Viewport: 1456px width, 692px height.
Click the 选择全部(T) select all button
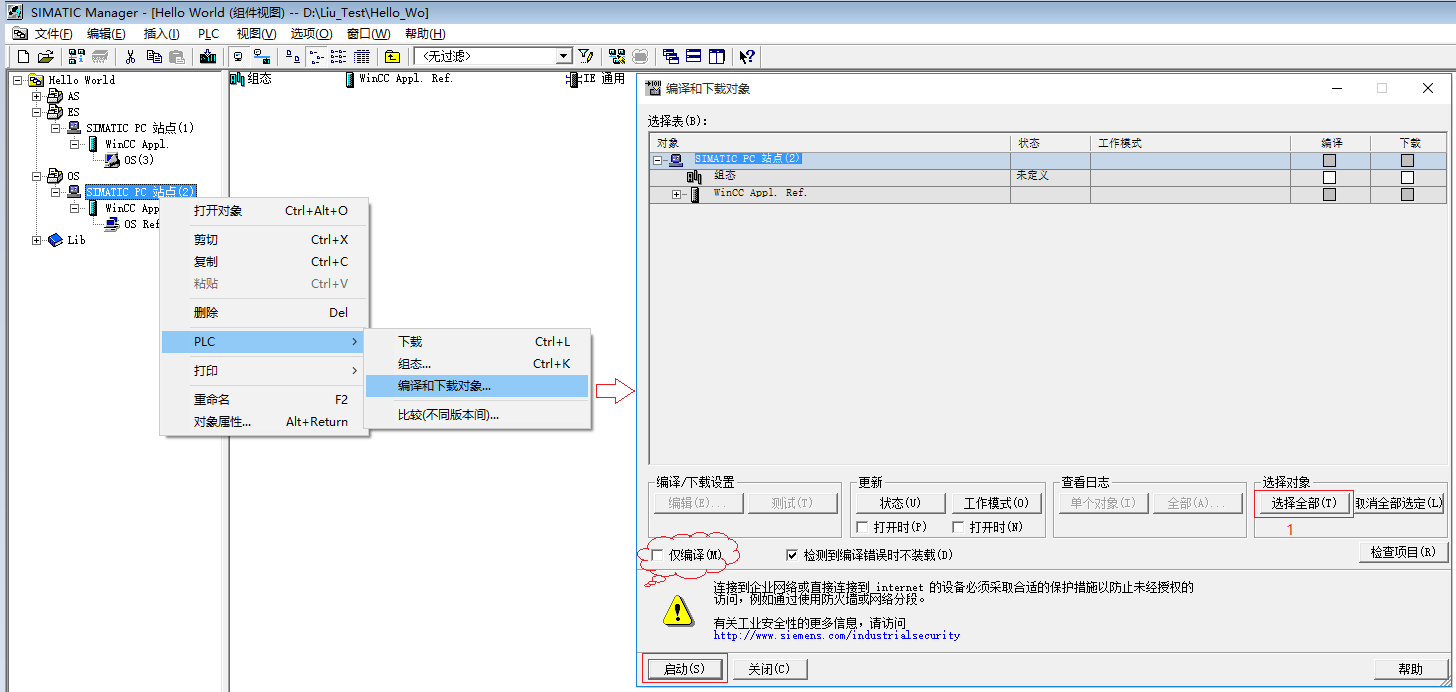[1303, 503]
